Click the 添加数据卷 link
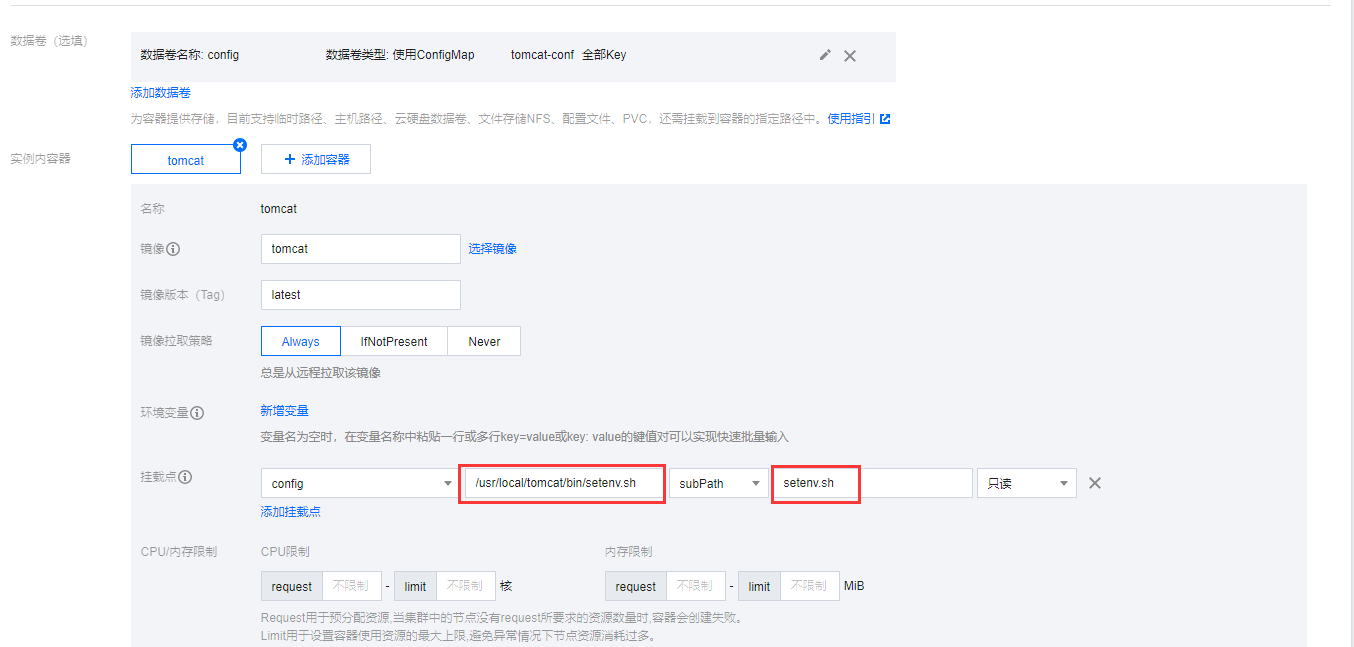Image resolution: width=1354 pixels, height=647 pixels. [161, 93]
